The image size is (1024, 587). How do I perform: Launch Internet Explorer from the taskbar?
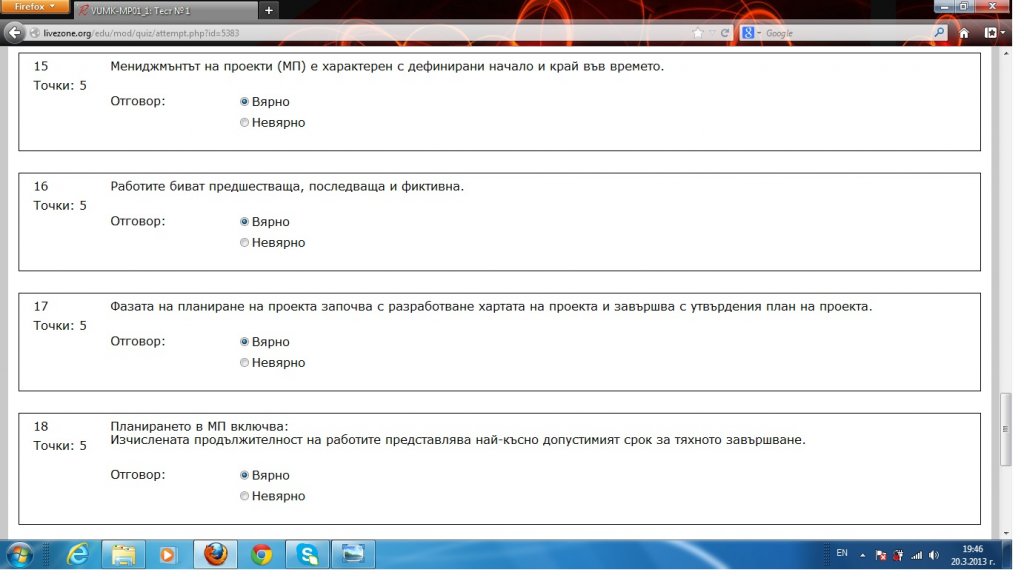[78, 555]
